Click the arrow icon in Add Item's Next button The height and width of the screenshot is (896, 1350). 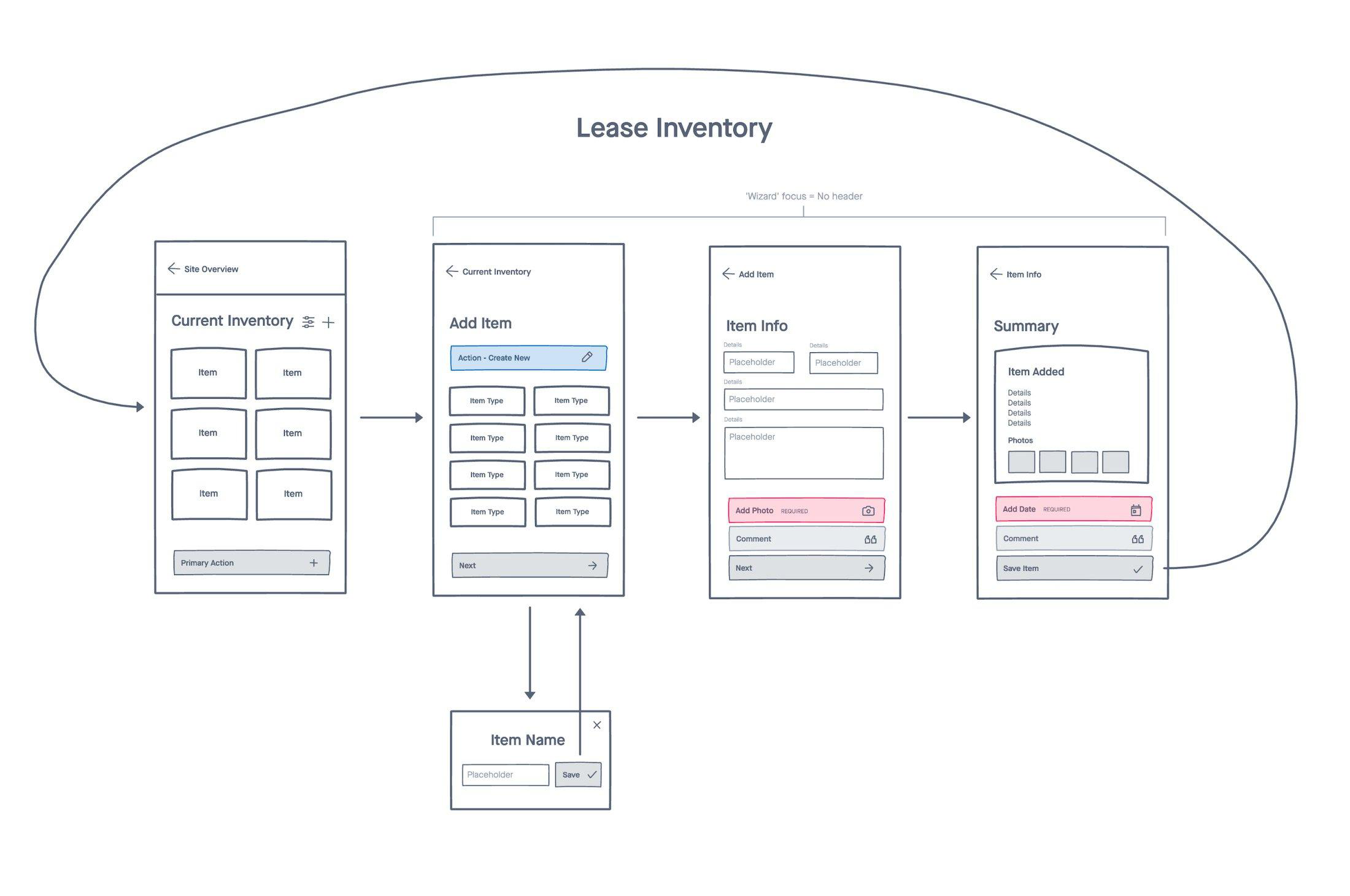[x=592, y=566]
